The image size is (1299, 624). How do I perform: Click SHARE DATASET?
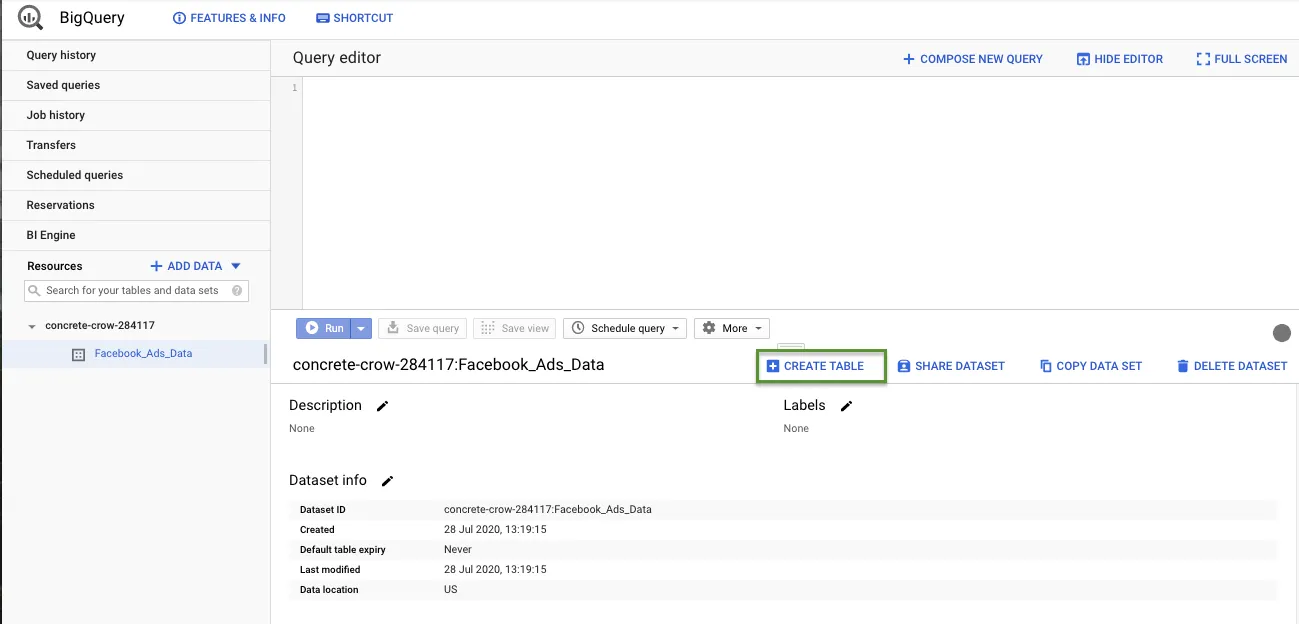950,366
